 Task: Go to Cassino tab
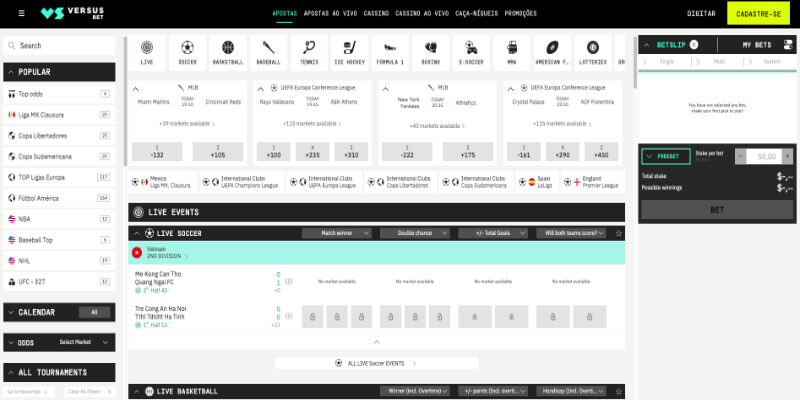[376, 14]
